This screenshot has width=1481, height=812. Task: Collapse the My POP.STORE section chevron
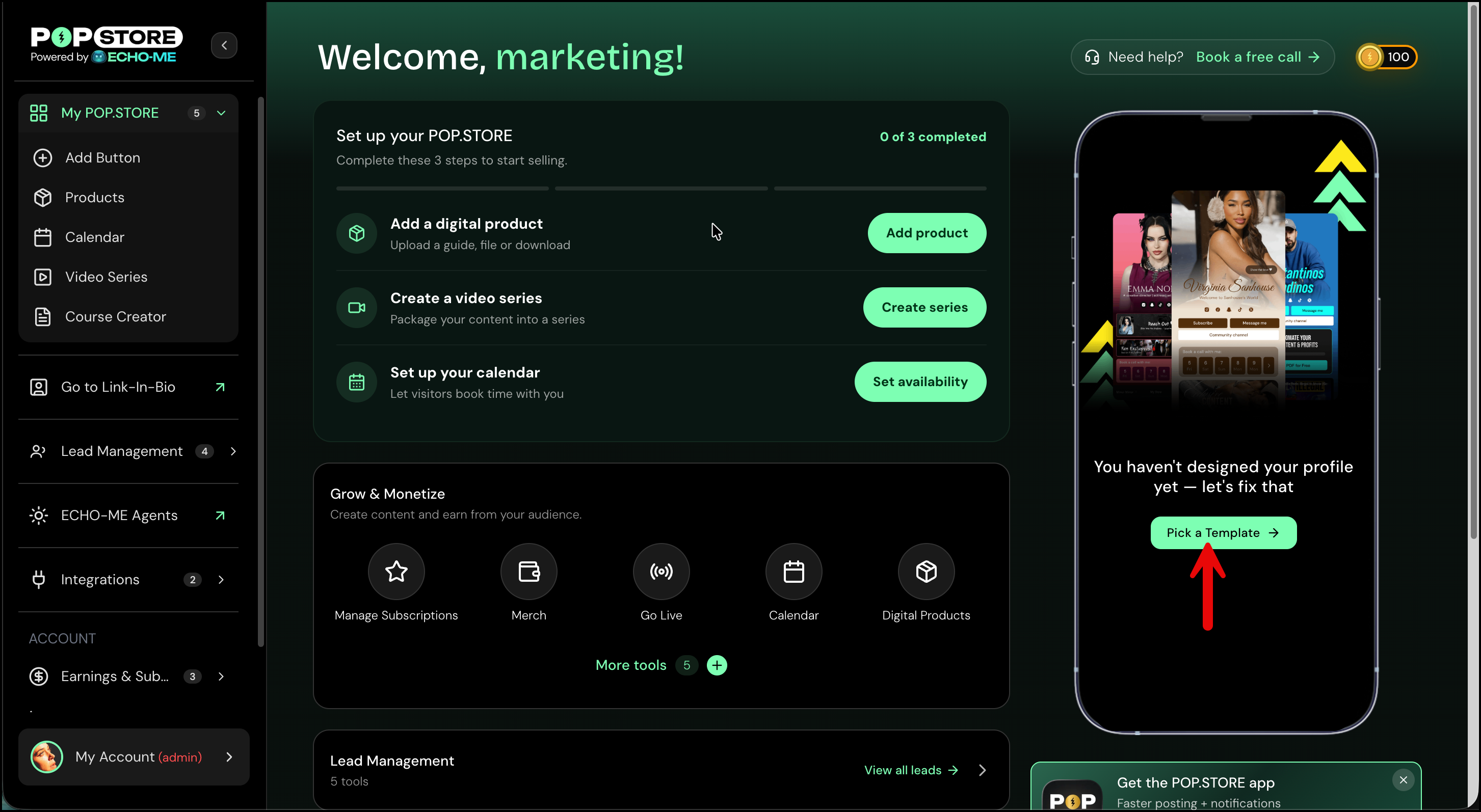[x=221, y=113]
